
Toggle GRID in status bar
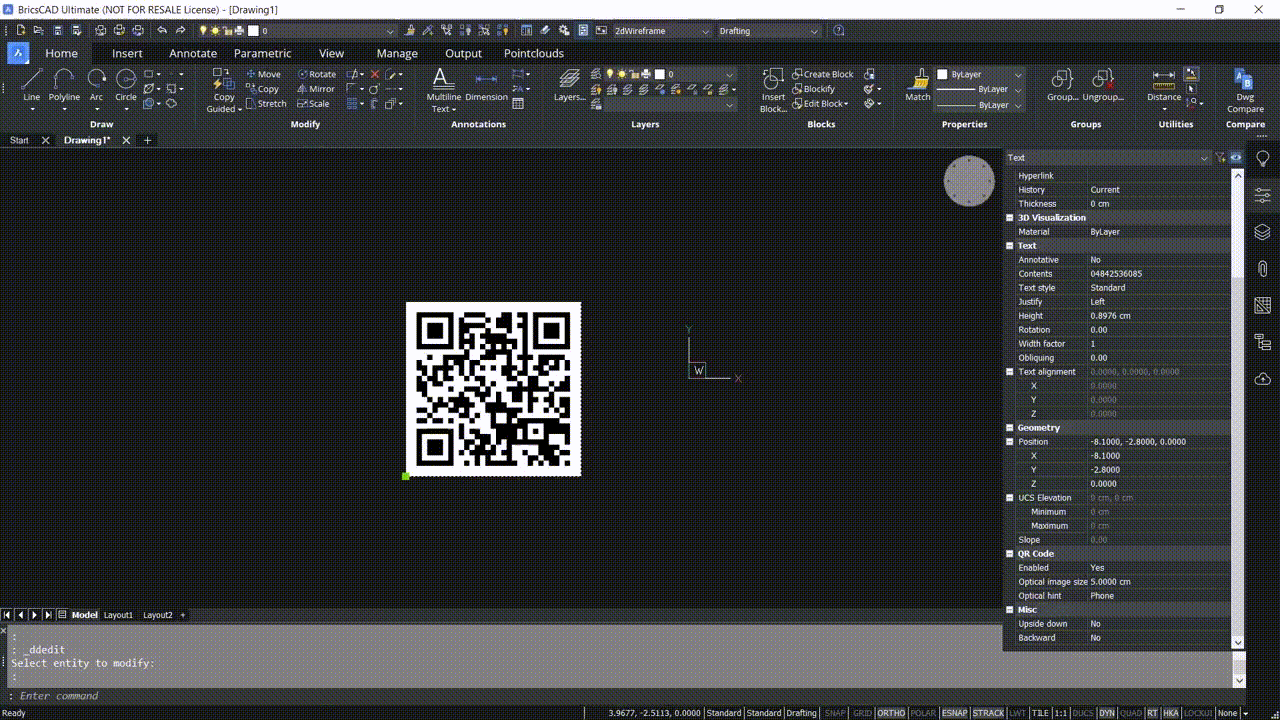click(862, 713)
